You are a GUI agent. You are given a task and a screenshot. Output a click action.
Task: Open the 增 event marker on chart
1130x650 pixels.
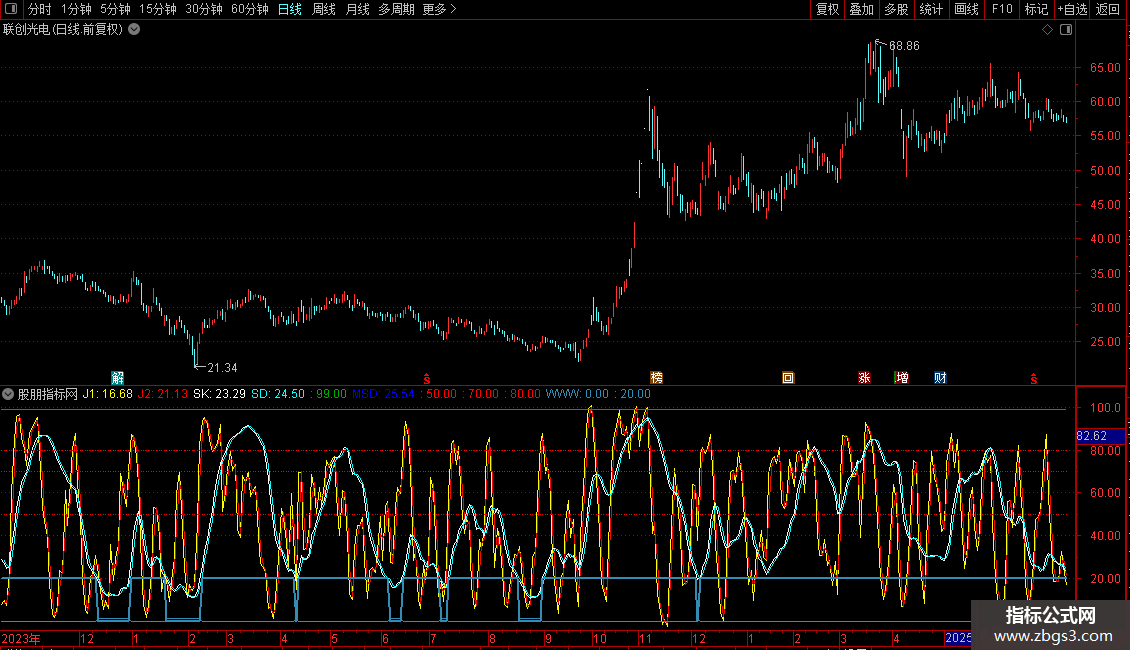pyautogui.click(x=902, y=378)
